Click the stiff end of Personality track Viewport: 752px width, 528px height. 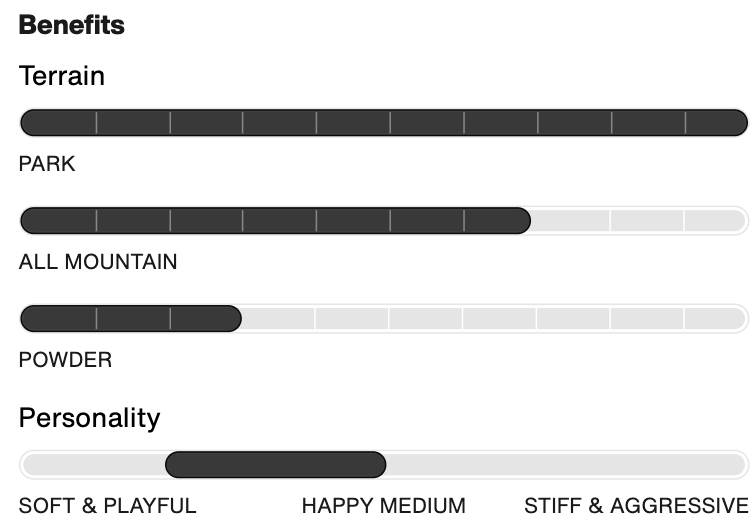click(567, 464)
